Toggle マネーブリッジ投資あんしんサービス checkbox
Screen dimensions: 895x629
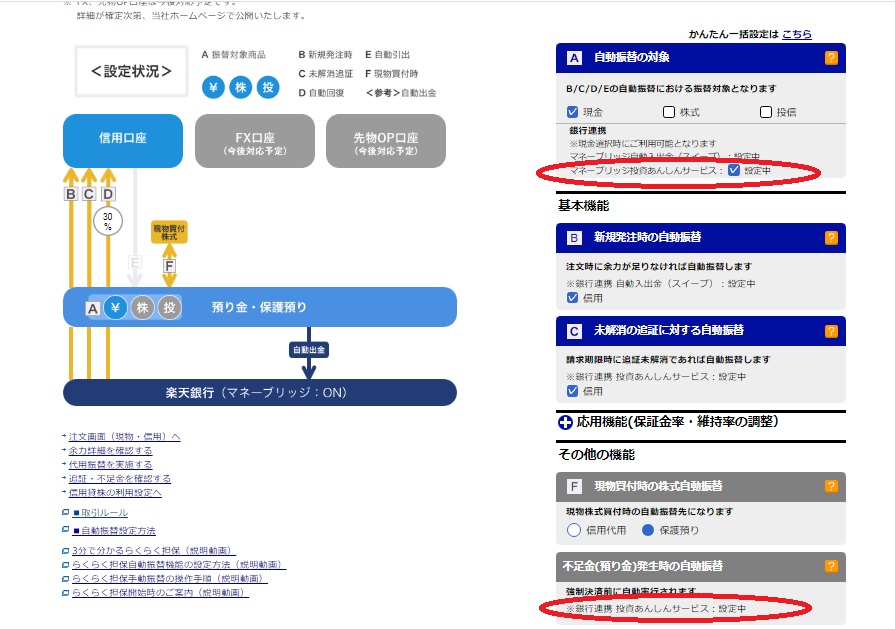pyautogui.click(x=734, y=170)
